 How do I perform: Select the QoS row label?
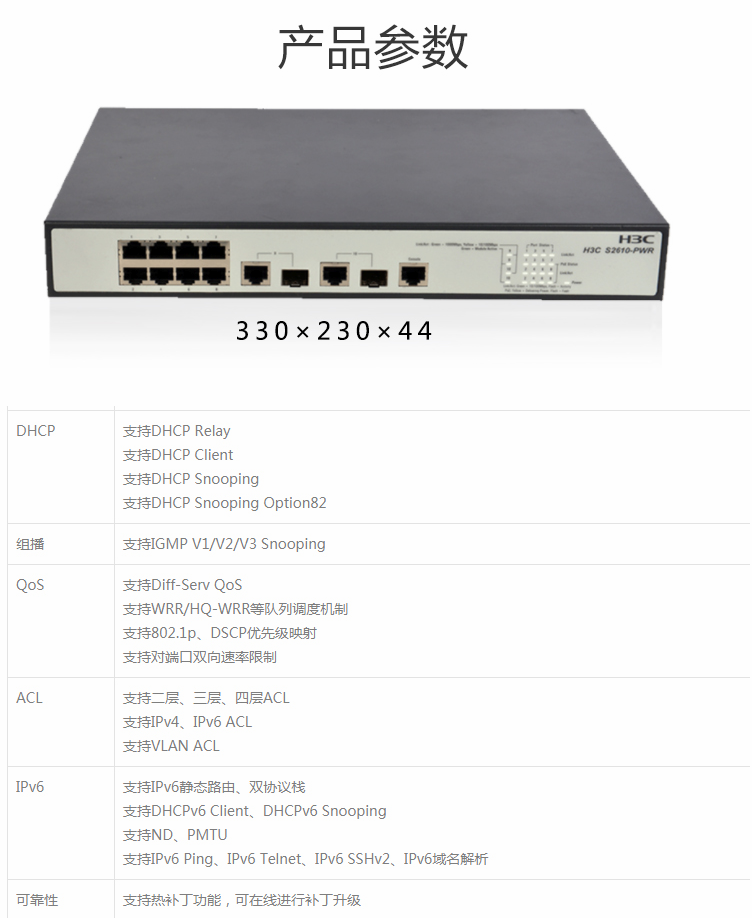(x=30, y=585)
